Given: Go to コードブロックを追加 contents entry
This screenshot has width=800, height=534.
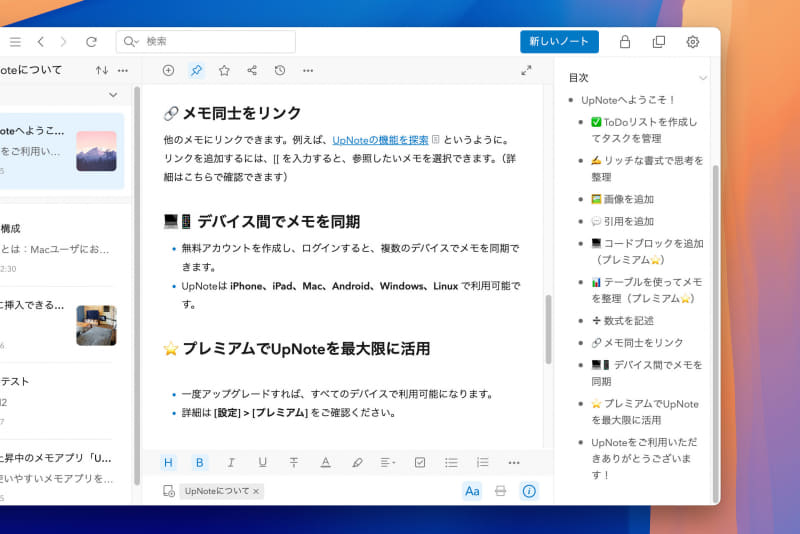Looking at the screenshot, I should click(x=647, y=251).
